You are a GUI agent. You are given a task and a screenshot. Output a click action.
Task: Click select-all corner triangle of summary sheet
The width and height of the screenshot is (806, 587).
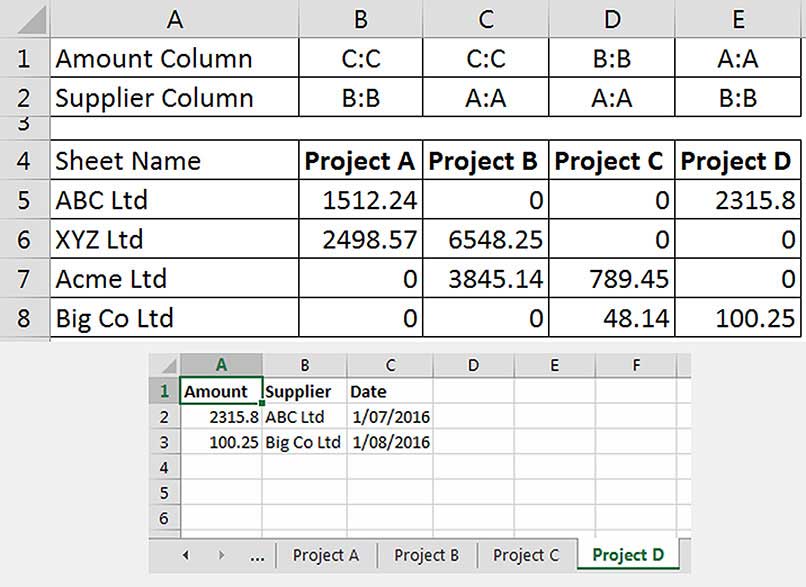tap(24, 18)
